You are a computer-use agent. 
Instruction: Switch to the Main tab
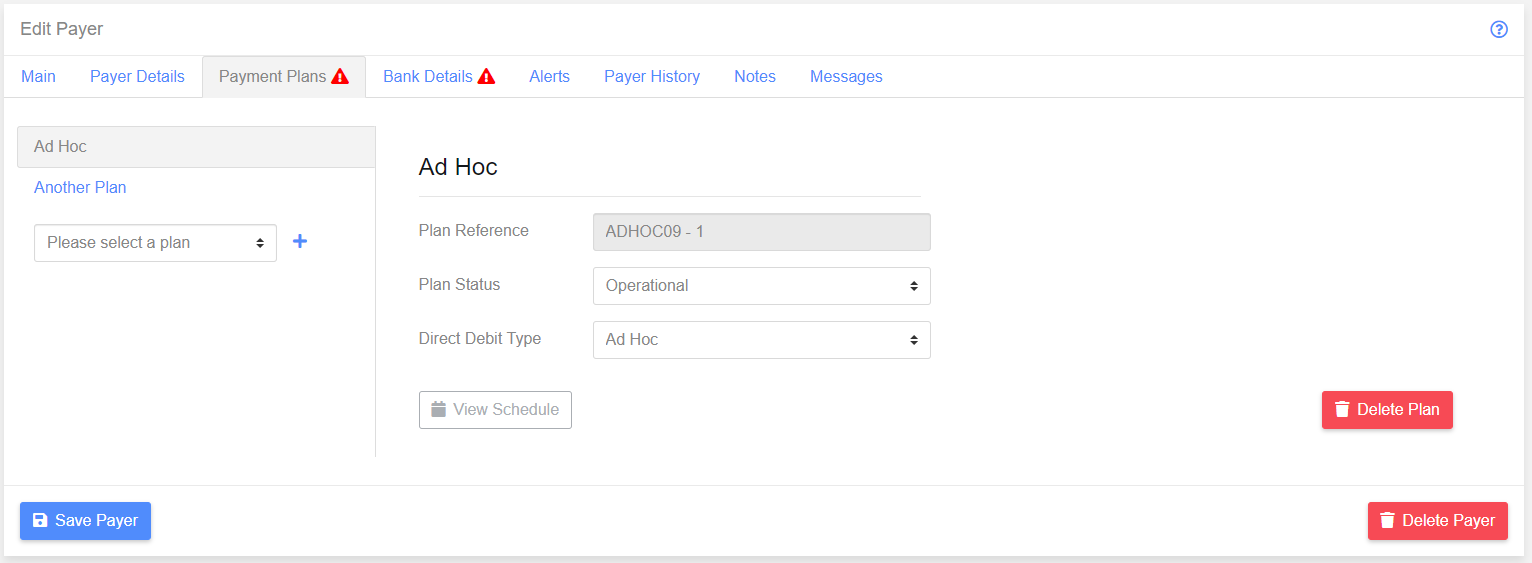(x=38, y=76)
